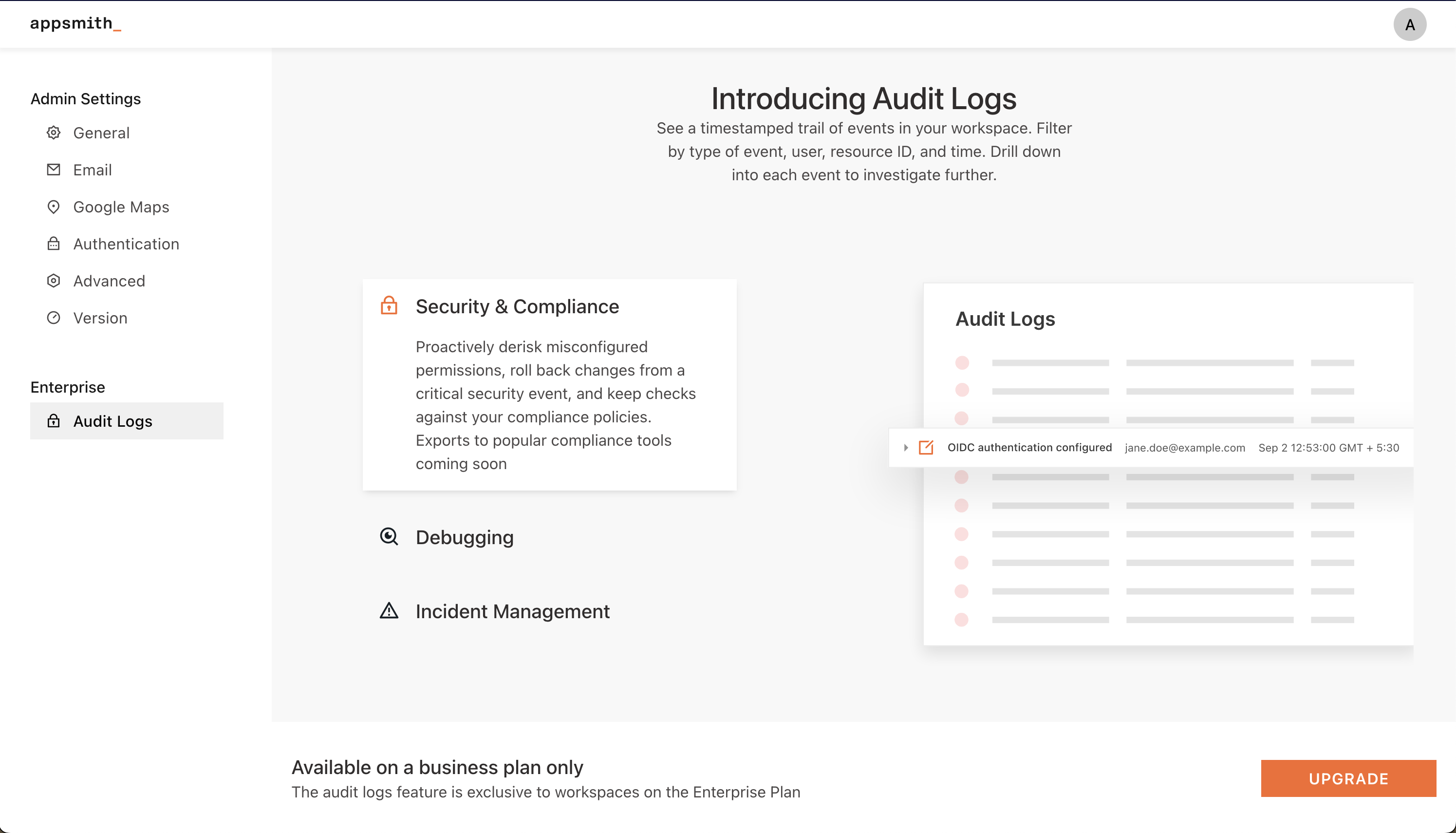This screenshot has width=1456, height=833.
Task: Click the Email envelope icon
Action: (53, 170)
